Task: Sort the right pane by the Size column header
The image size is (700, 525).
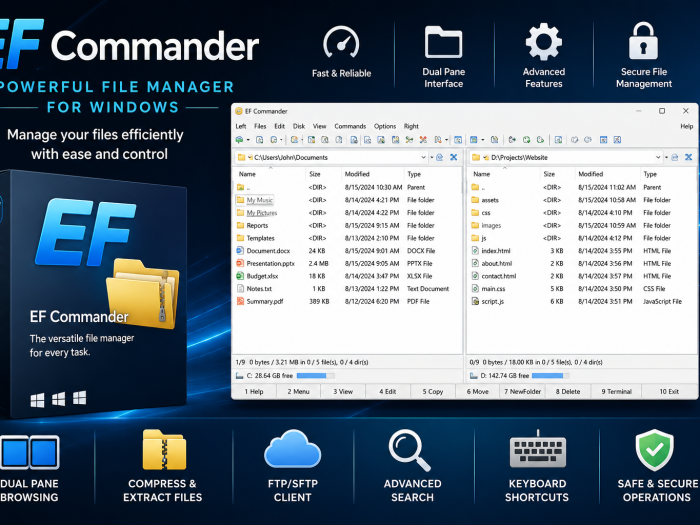Action: 556,174
